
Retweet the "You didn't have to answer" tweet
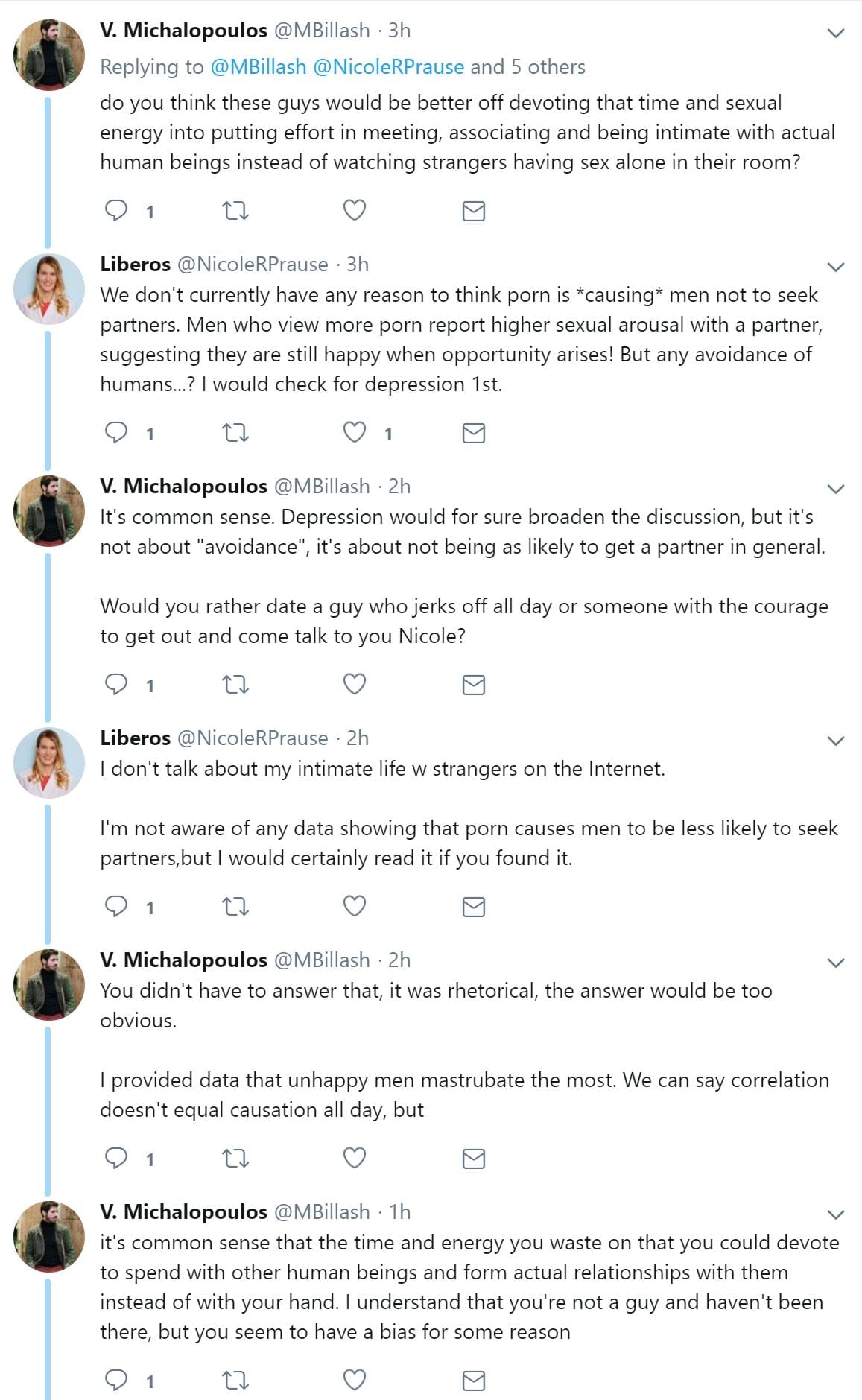pos(235,1158)
